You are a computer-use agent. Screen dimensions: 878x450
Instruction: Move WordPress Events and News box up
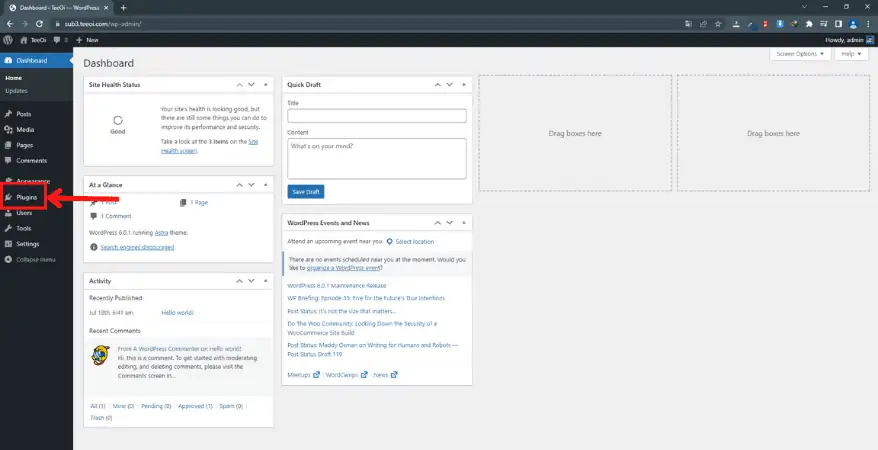point(438,223)
